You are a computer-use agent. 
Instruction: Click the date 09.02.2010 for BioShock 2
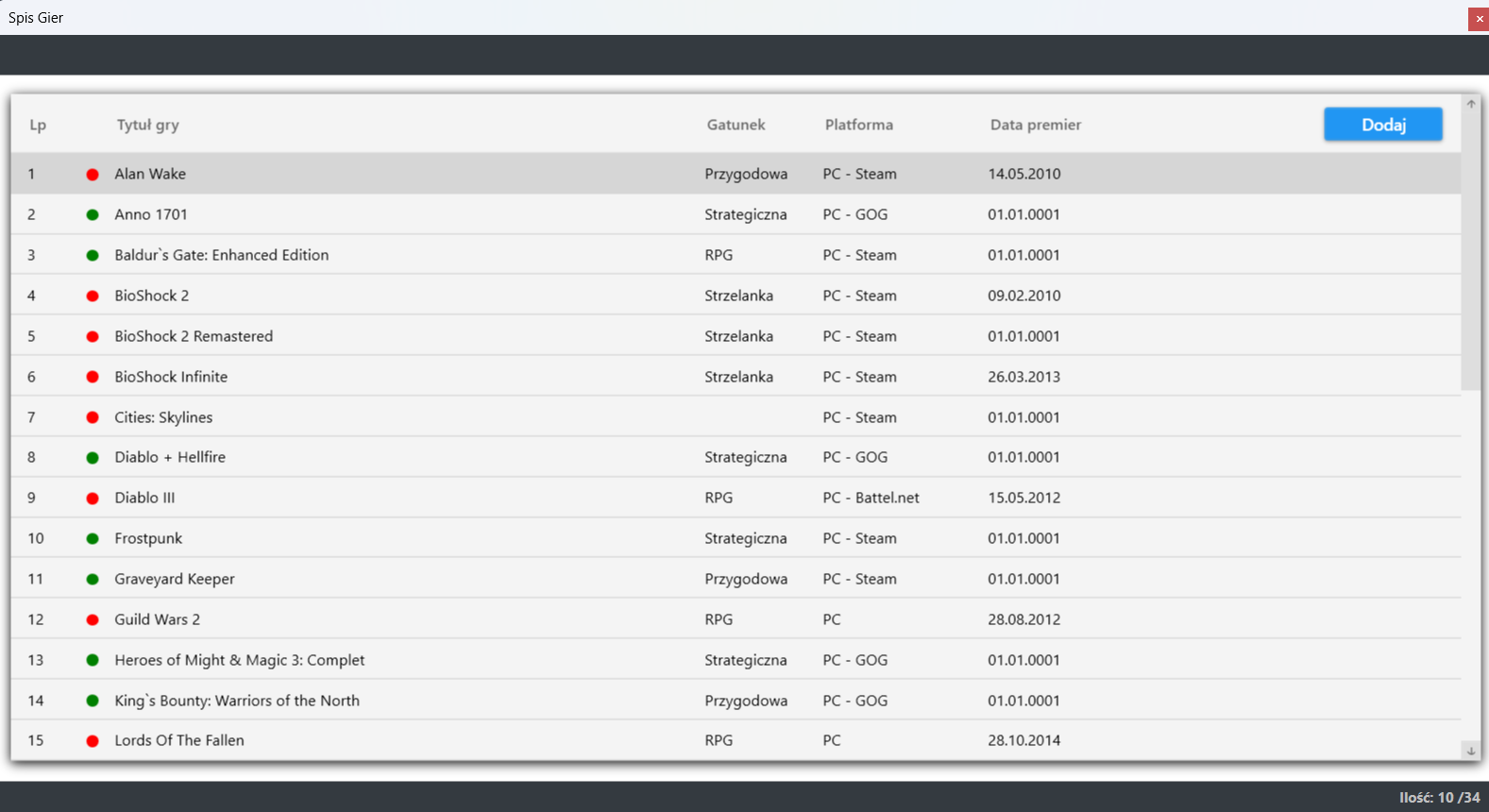click(x=1024, y=296)
